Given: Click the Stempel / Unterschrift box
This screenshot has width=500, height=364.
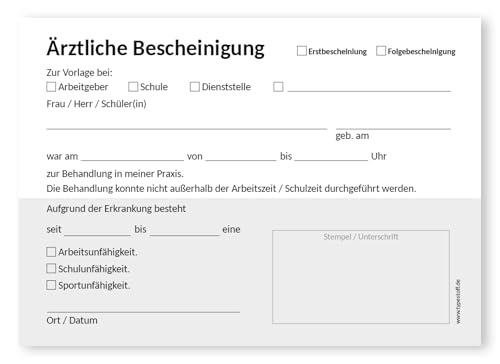Looking at the screenshot, I should point(361,277).
